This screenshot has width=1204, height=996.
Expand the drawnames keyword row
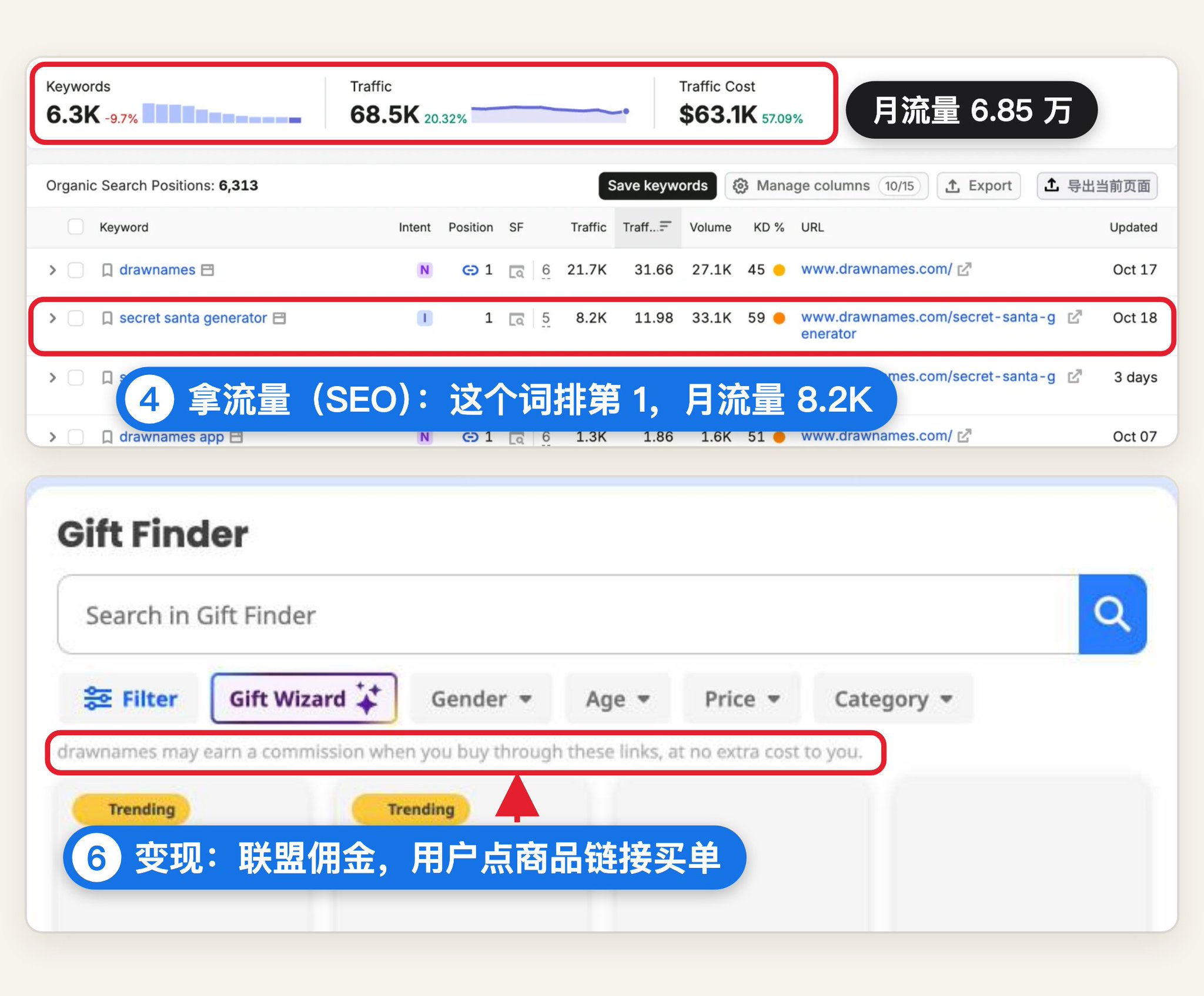tap(52, 270)
